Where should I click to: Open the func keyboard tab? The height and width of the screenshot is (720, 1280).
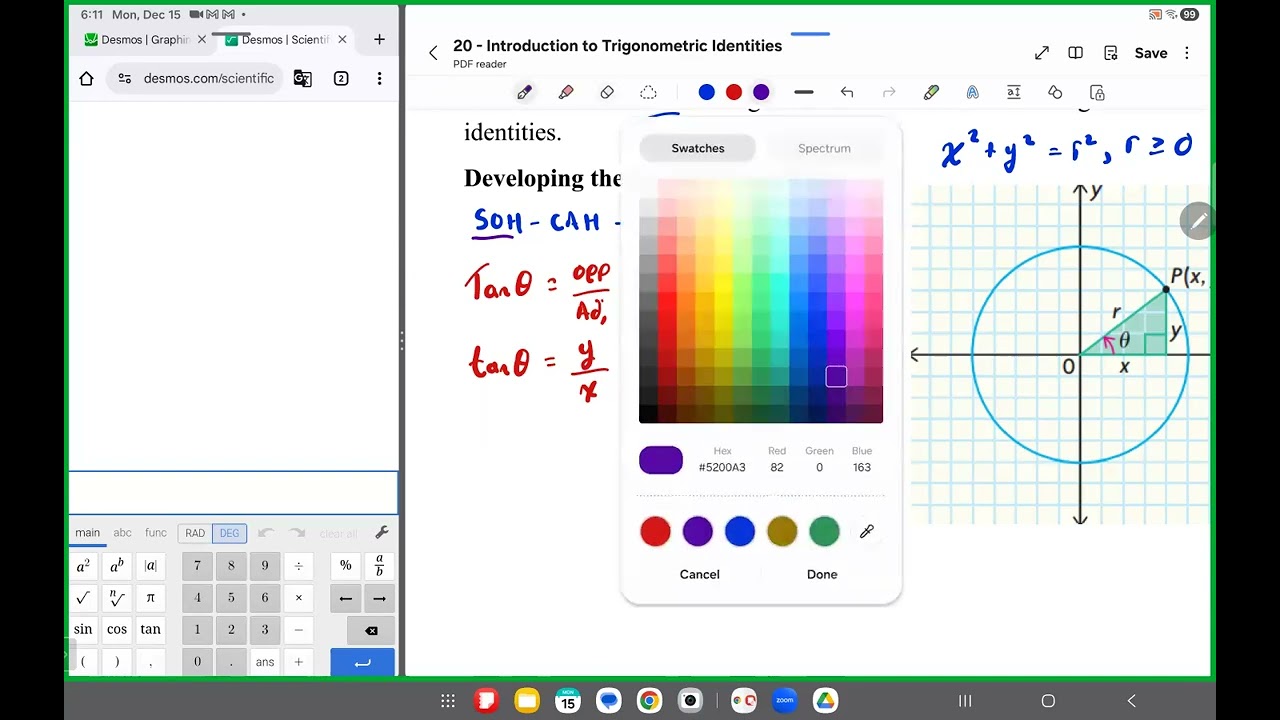[156, 533]
